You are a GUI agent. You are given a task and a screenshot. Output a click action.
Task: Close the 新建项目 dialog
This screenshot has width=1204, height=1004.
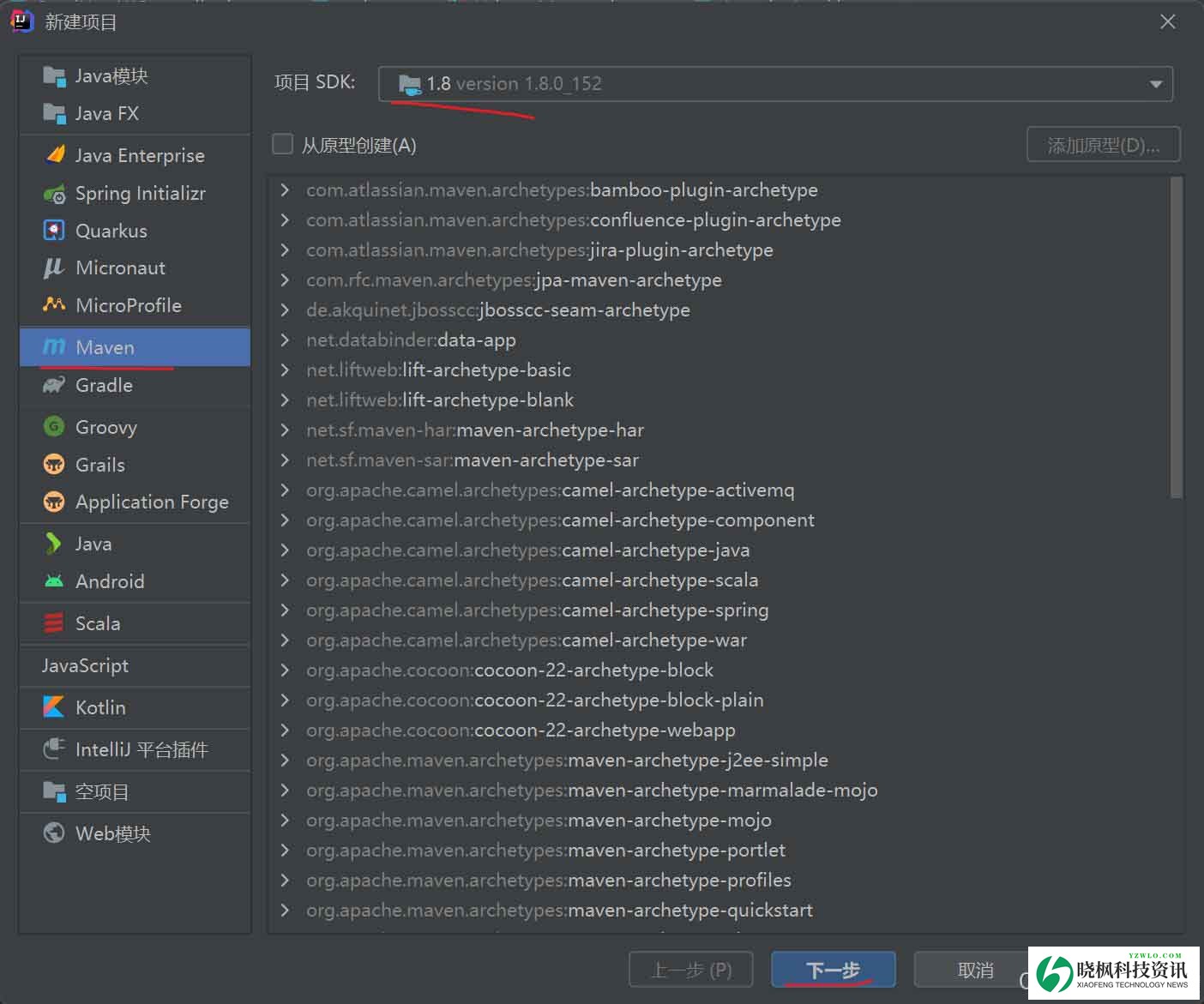(x=1168, y=21)
